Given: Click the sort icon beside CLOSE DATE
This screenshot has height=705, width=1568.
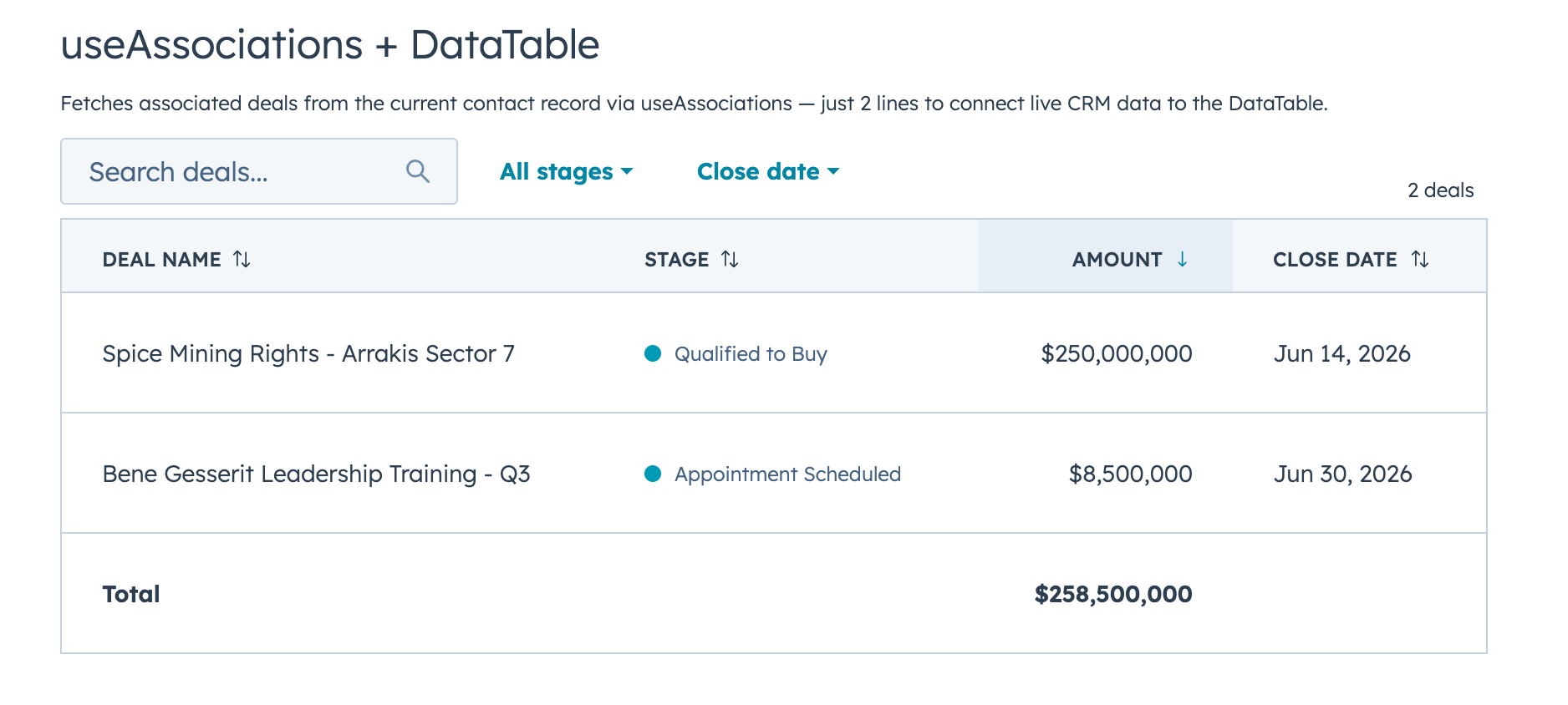Looking at the screenshot, I should (x=1422, y=259).
